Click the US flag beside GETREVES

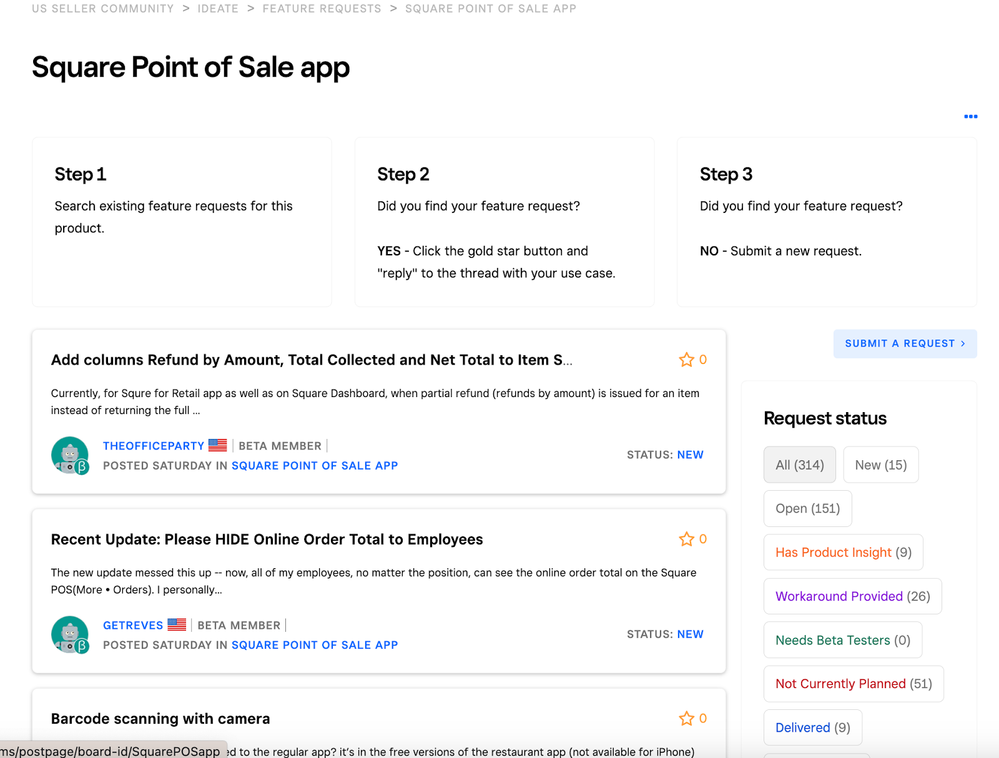(177, 625)
